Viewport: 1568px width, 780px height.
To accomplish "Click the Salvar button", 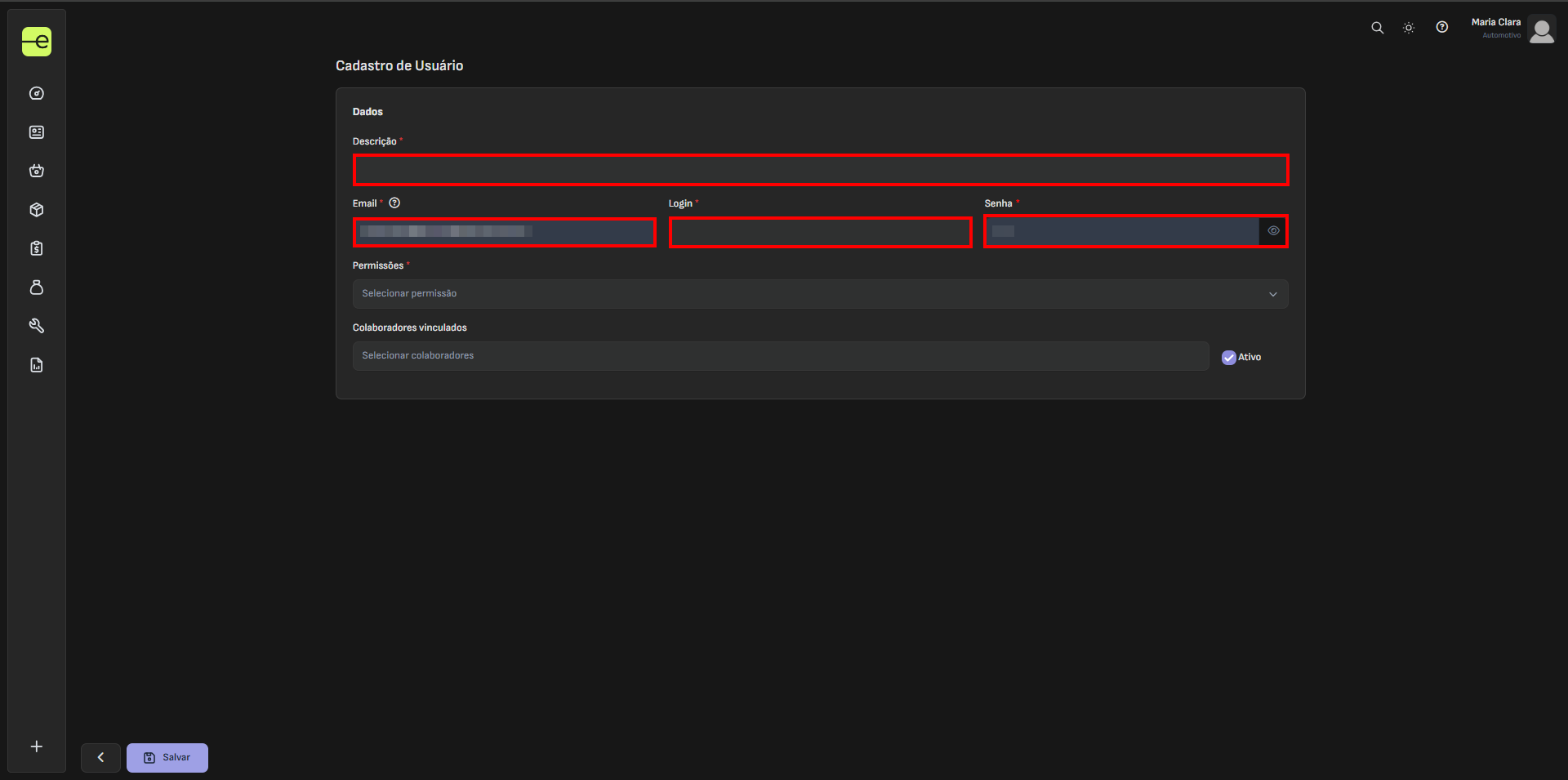I will (x=167, y=758).
